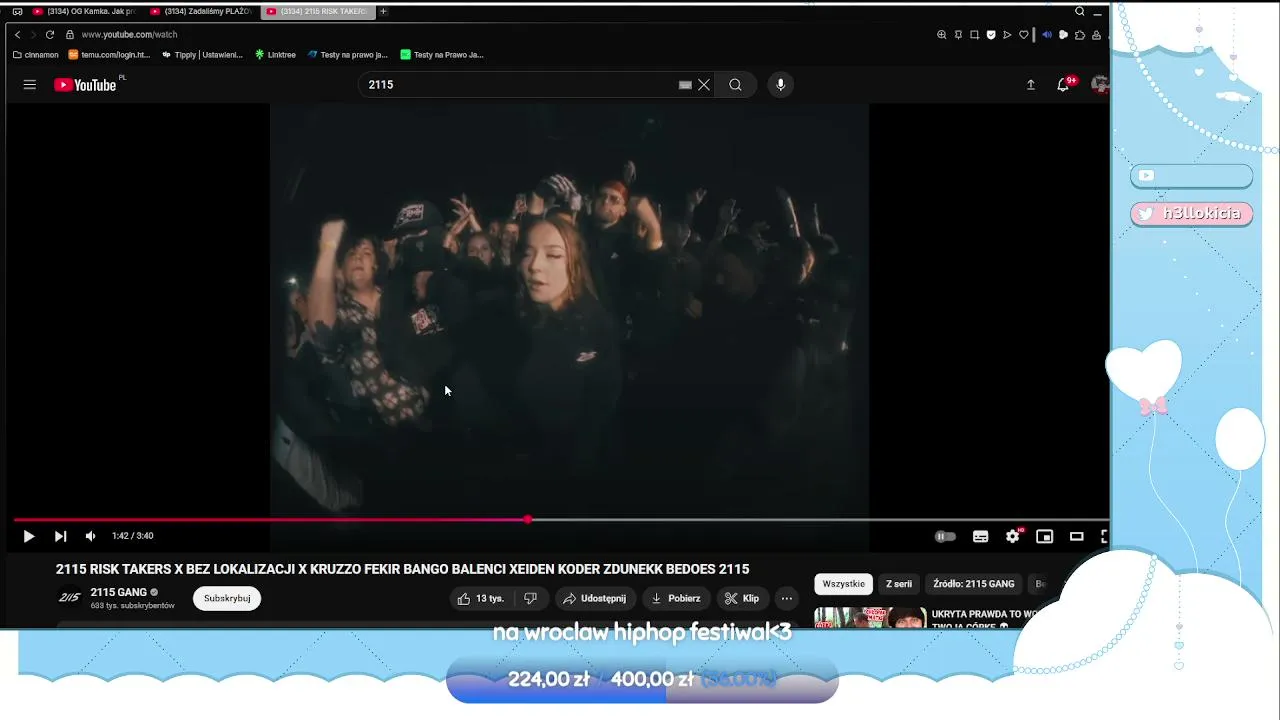Open the UKRYTA PRAWDA recommended video thumbnail

click(870, 618)
